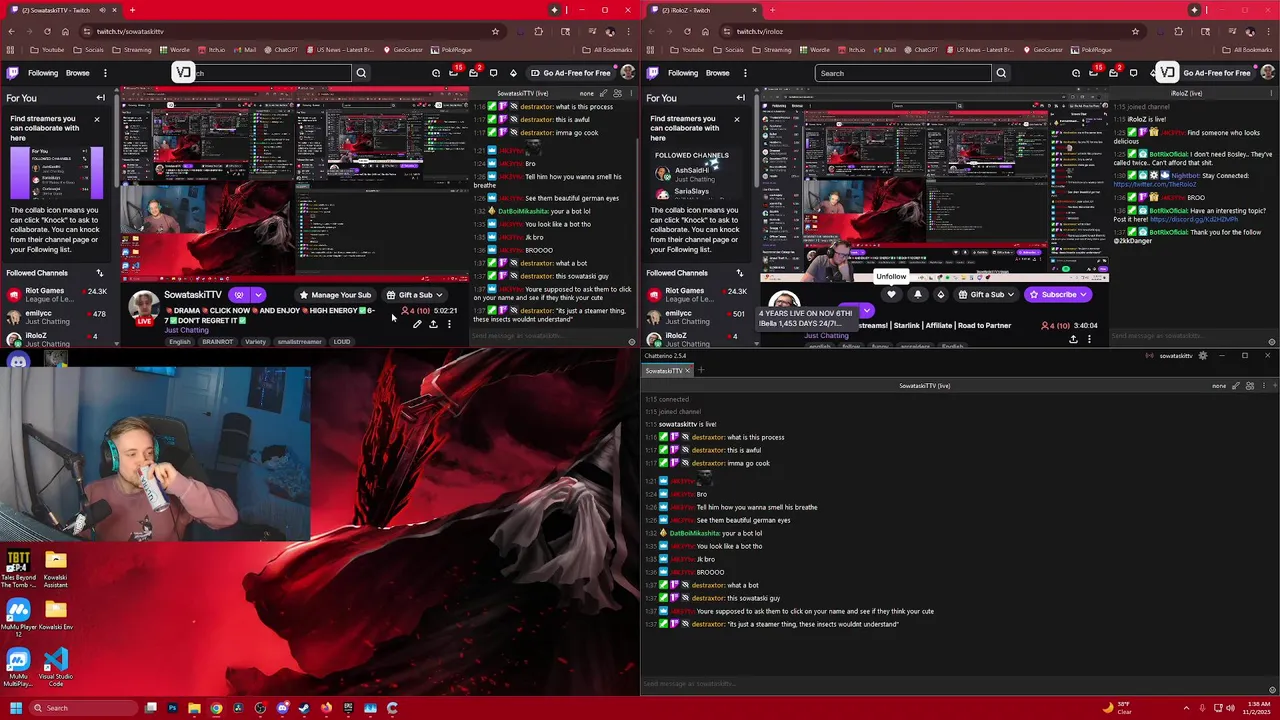The image size is (1280, 720).
Task: Sort Followed Channels in left Twitch sidebar
Action: [99, 273]
